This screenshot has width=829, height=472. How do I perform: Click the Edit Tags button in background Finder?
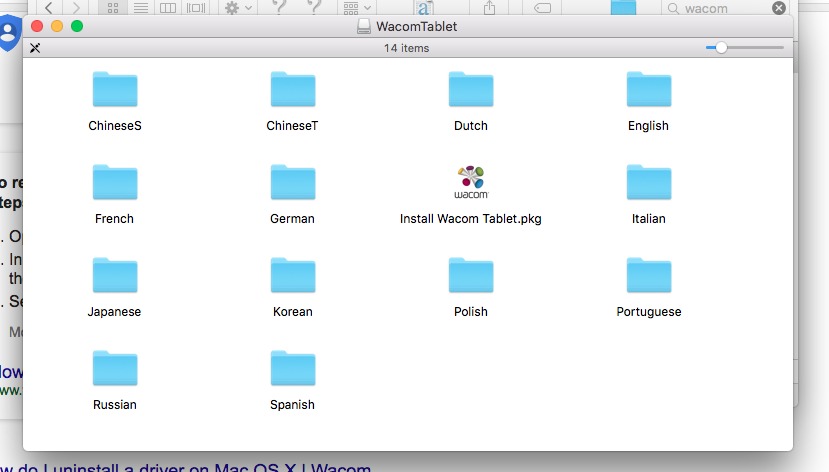click(x=542, y=7)
